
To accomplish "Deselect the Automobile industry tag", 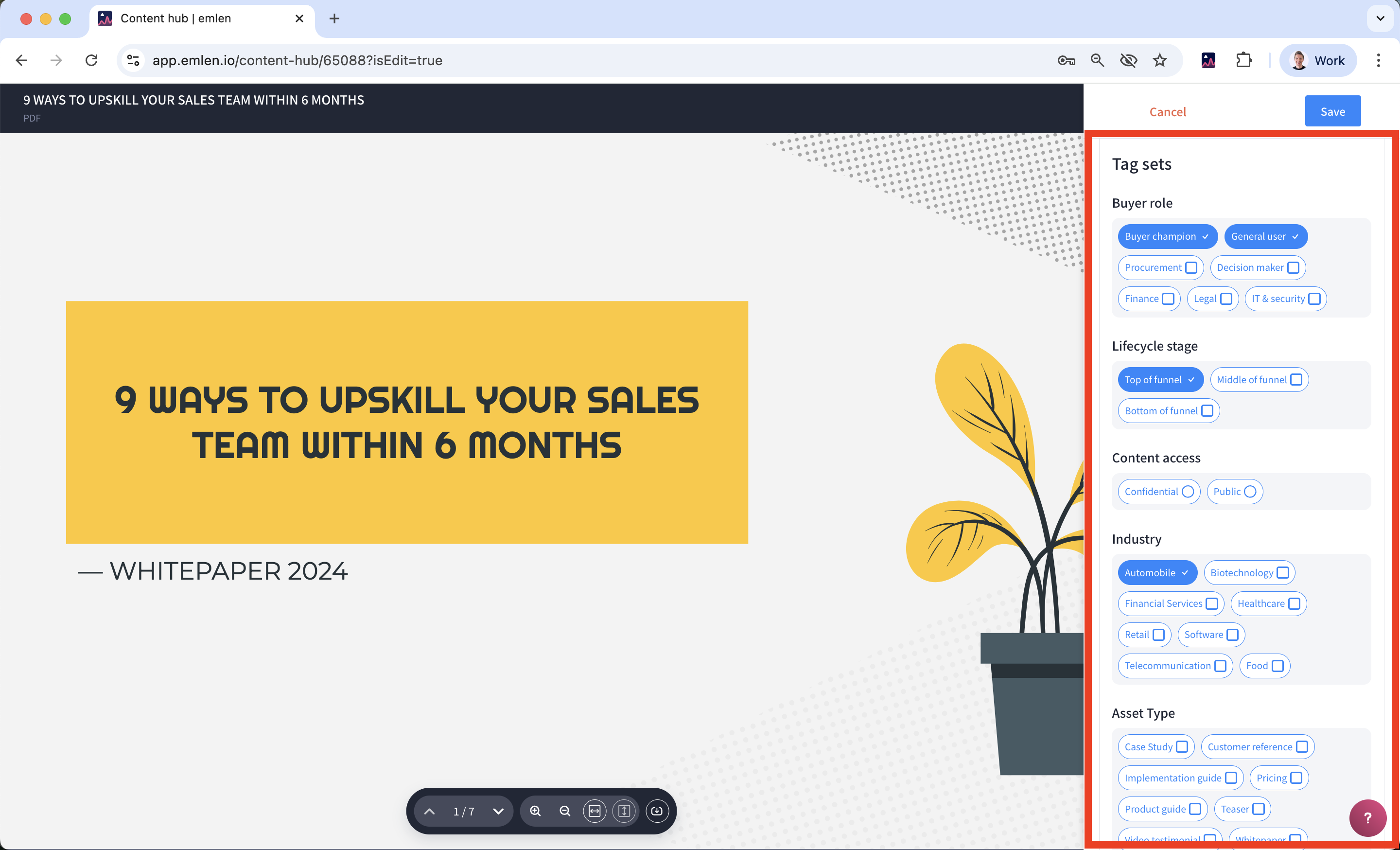I will 1157,573.
